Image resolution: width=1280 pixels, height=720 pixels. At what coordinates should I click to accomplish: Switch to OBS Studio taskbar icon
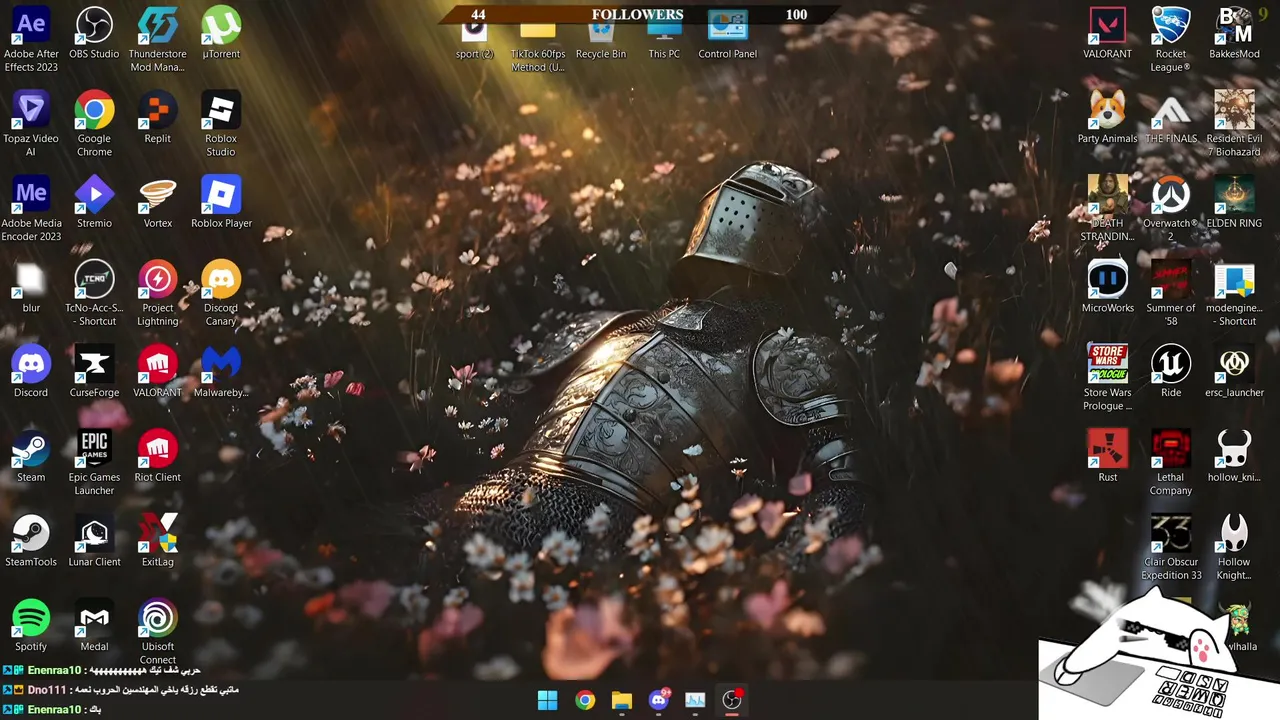pyautogui.click(x=732, y=700)
